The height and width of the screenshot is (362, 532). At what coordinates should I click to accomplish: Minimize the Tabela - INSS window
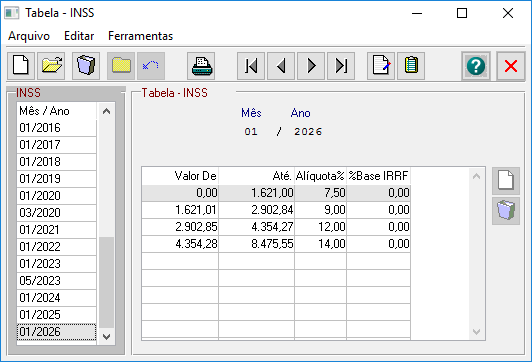coord(417,13)
